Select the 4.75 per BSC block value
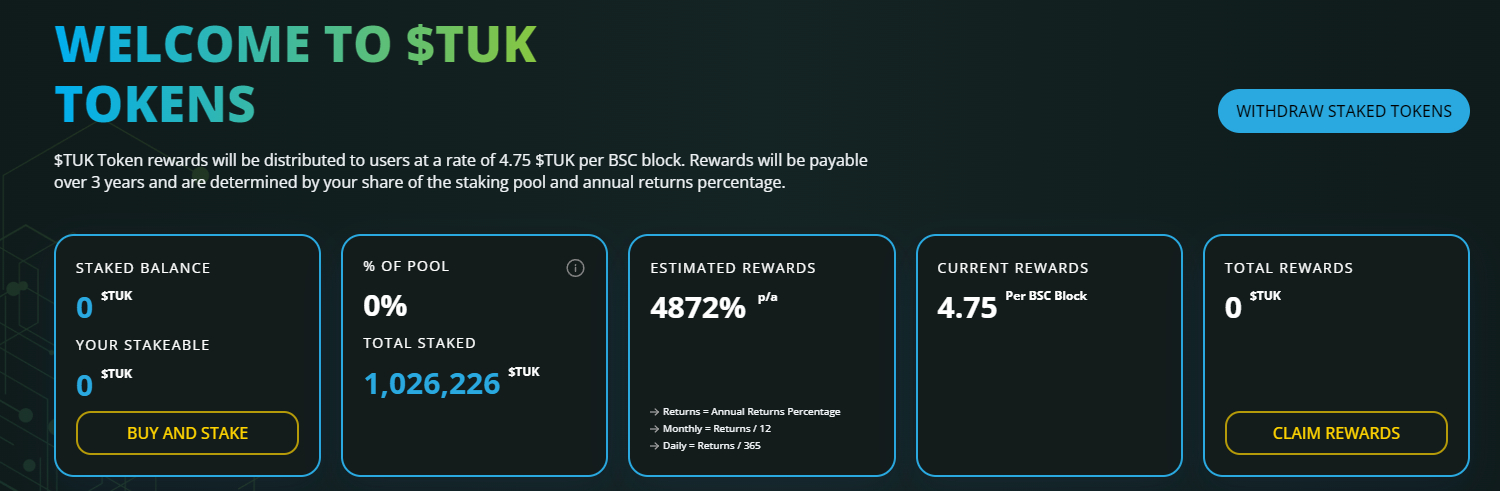Image resolution: width=1500 pixels, height=491 pixels. [x=967, y=307]
